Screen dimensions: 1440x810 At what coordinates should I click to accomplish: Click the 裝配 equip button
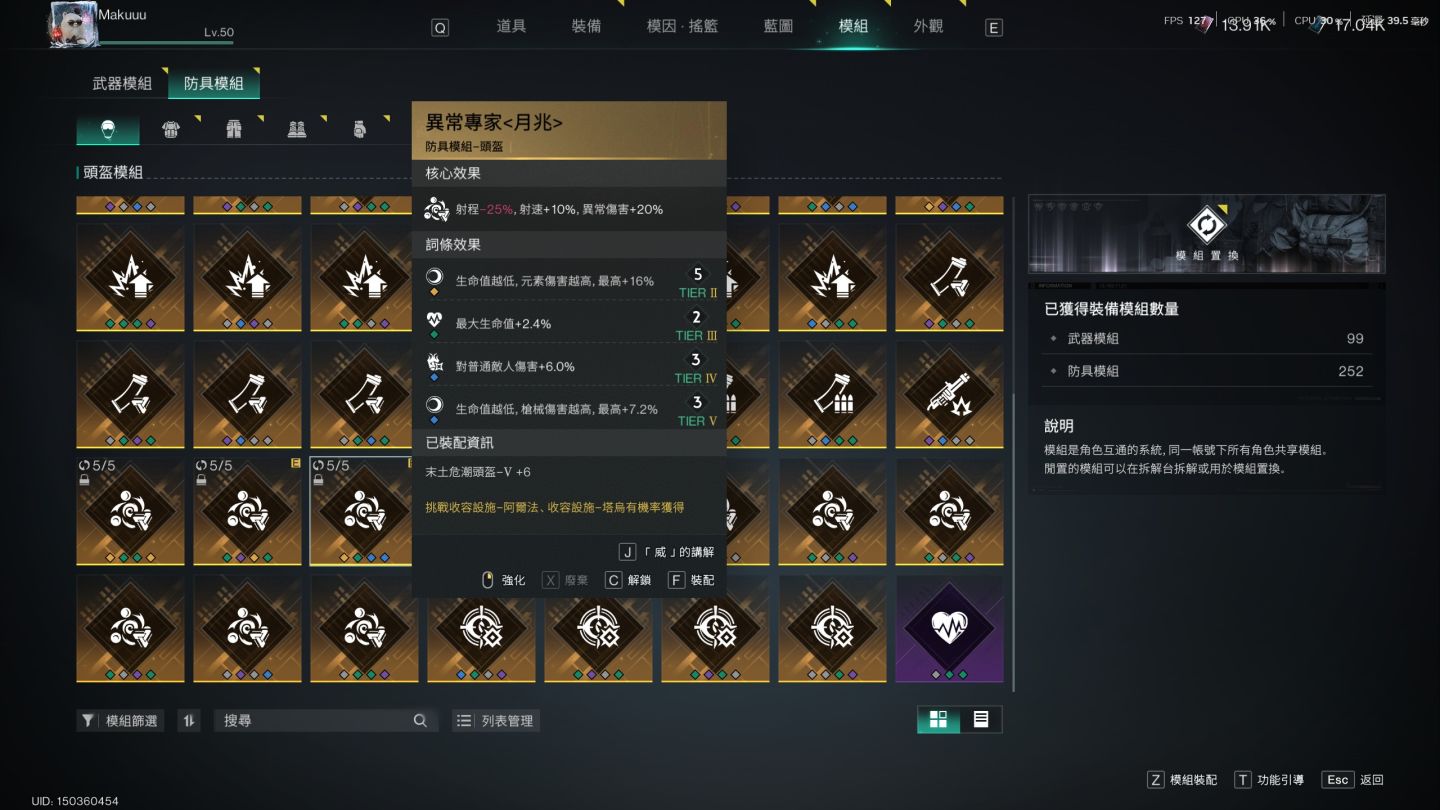point(691,580)
